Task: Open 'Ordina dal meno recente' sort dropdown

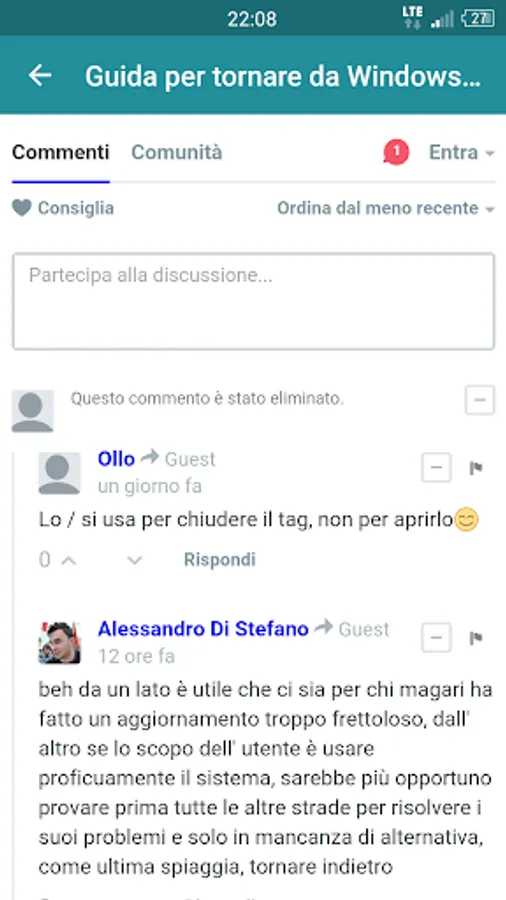Action: click(386, 208)
